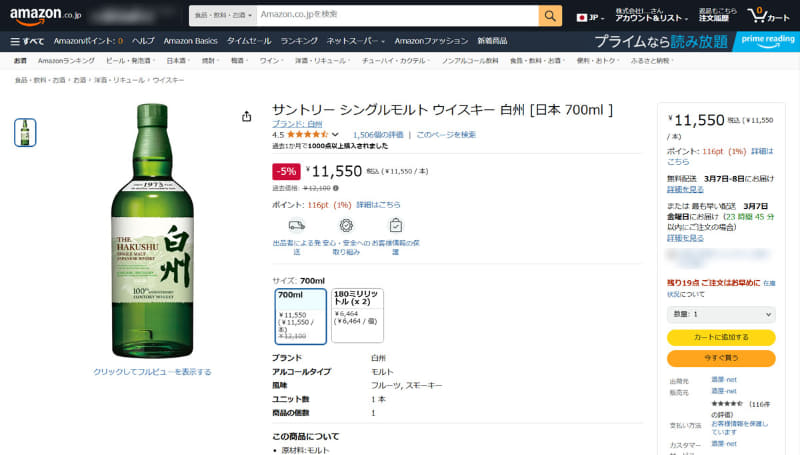Open Amazon Basics nav item
The image size is (800, 455).
pos(190,41)
